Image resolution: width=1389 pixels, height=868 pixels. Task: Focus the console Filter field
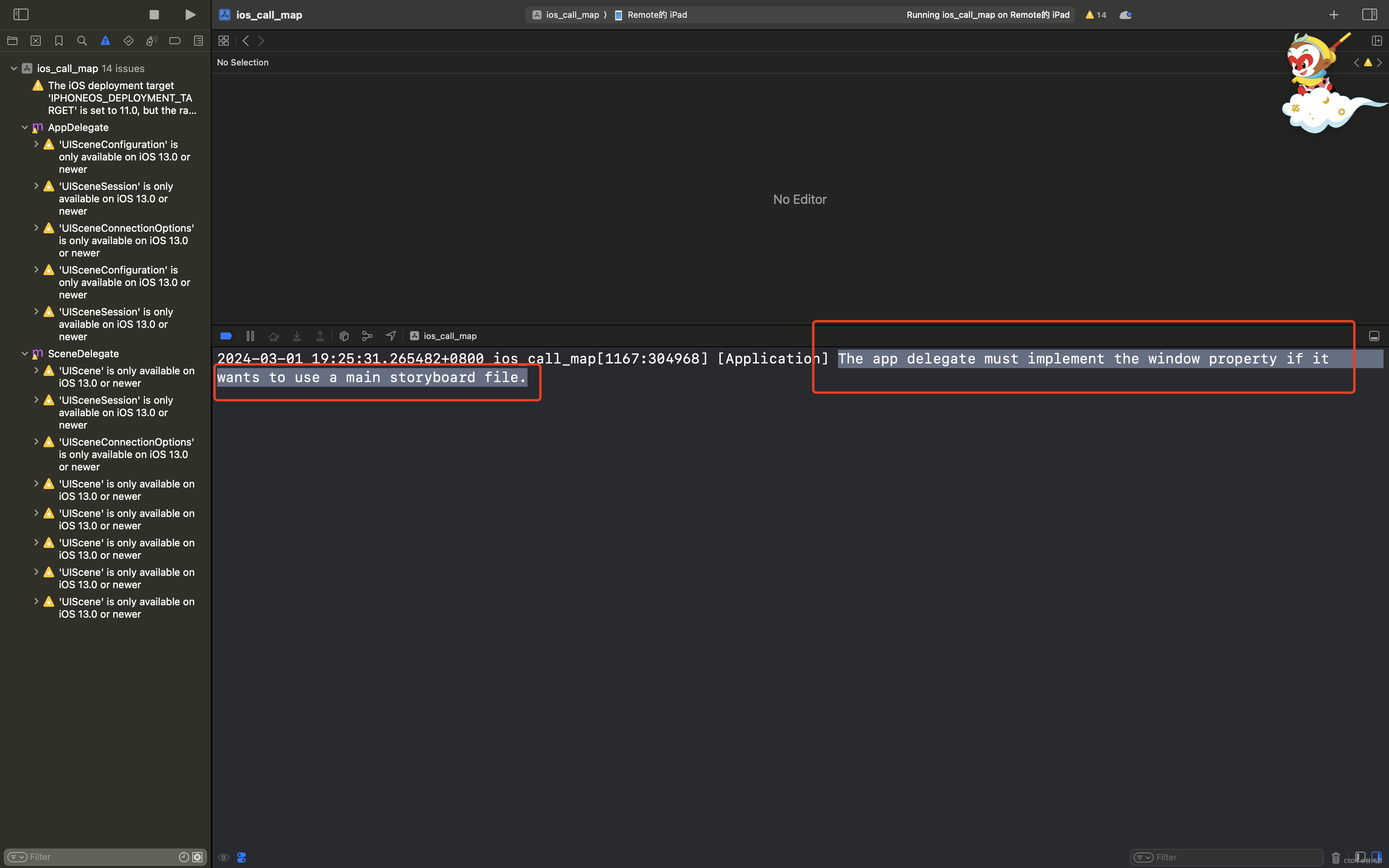click(1227, 857)
